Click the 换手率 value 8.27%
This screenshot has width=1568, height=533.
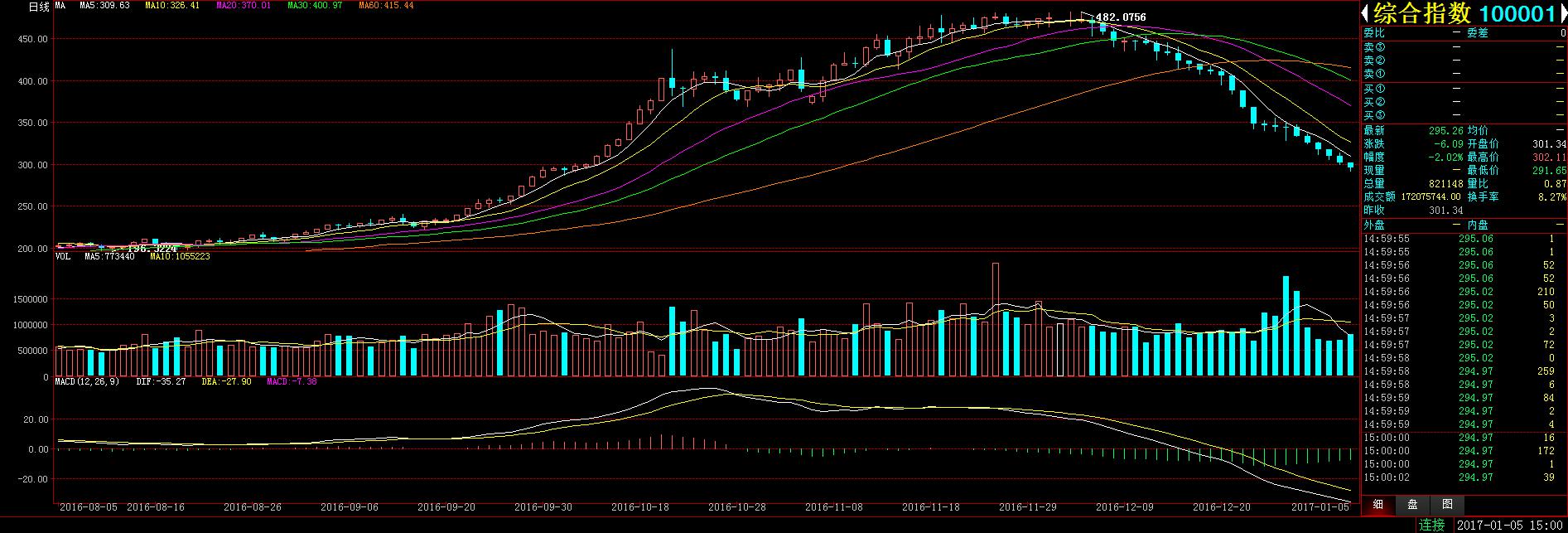pos(1552,197)
